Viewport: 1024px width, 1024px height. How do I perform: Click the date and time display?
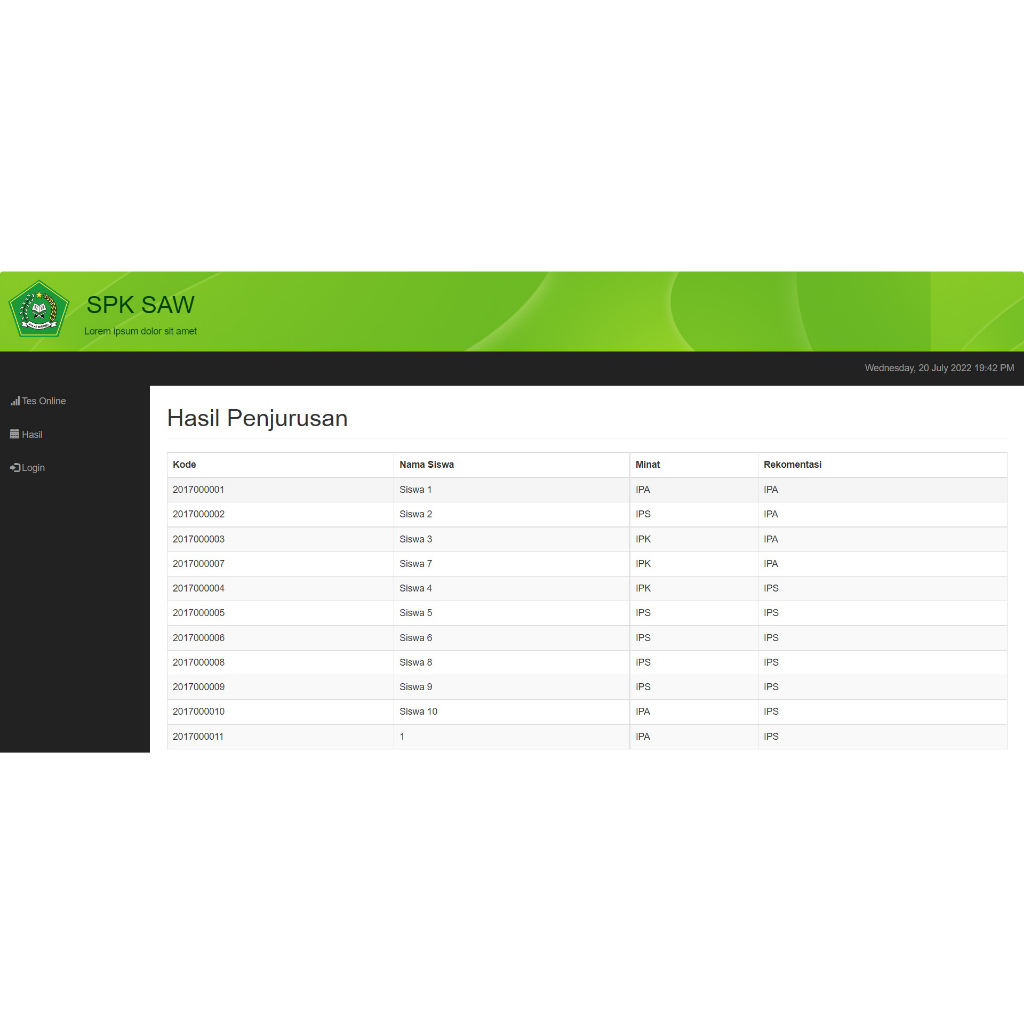point(939,368)
